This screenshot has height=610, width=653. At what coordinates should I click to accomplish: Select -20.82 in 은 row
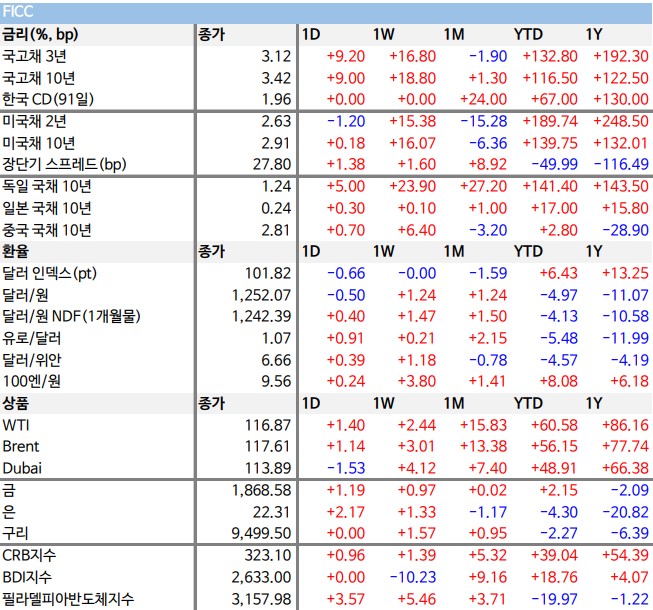626,512
